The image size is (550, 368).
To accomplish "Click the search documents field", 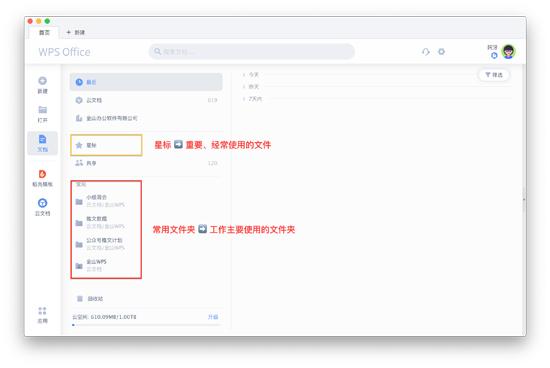I will [252, 52].
